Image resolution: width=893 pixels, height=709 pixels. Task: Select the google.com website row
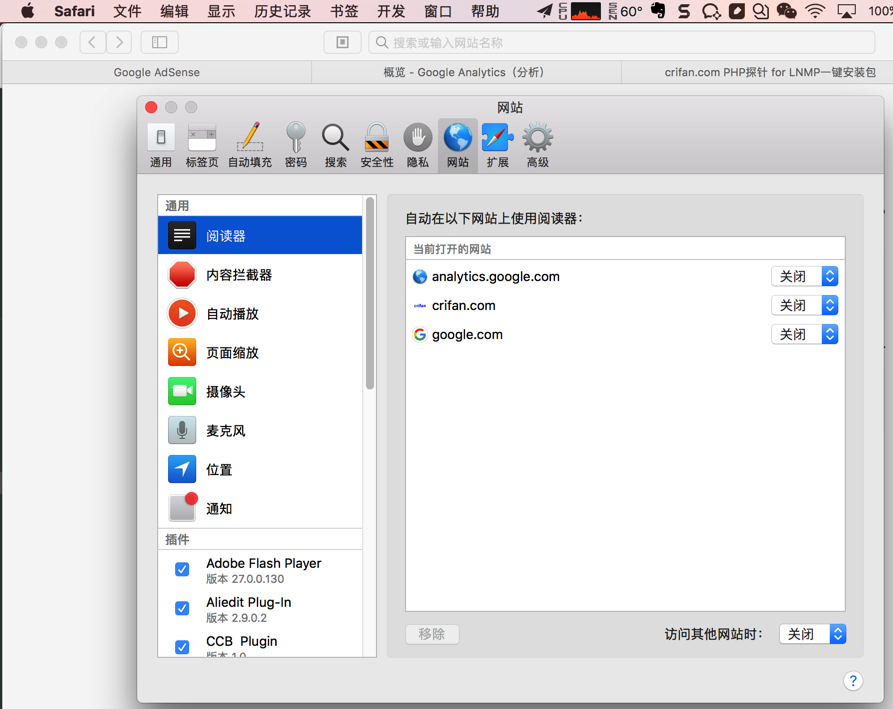click(625, 334)
